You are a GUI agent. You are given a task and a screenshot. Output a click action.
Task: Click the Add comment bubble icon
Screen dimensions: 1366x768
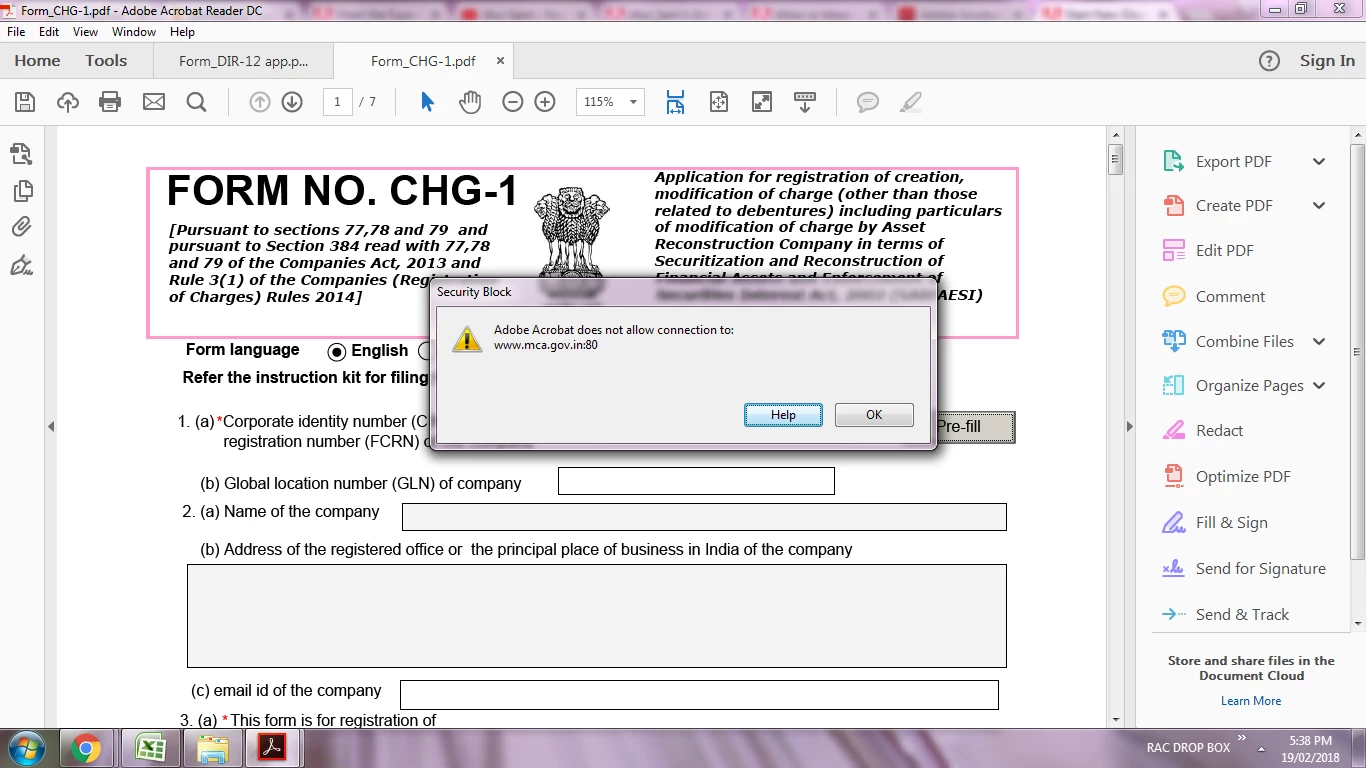click(868, 102)
